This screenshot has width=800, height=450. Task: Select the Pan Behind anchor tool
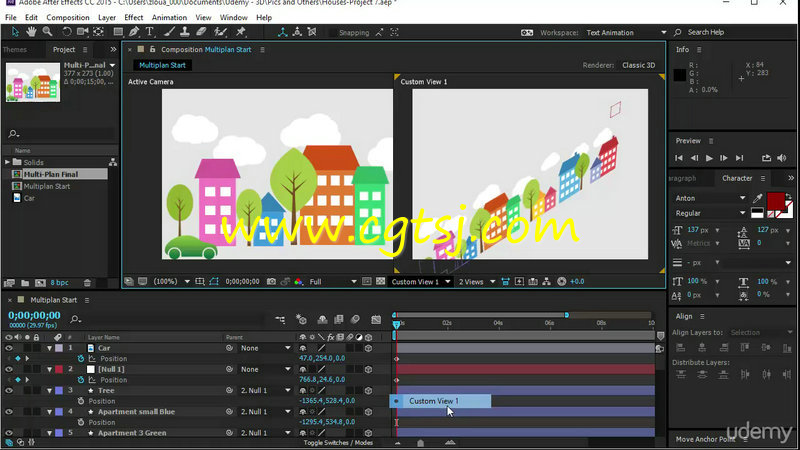(x=98, y=32)
